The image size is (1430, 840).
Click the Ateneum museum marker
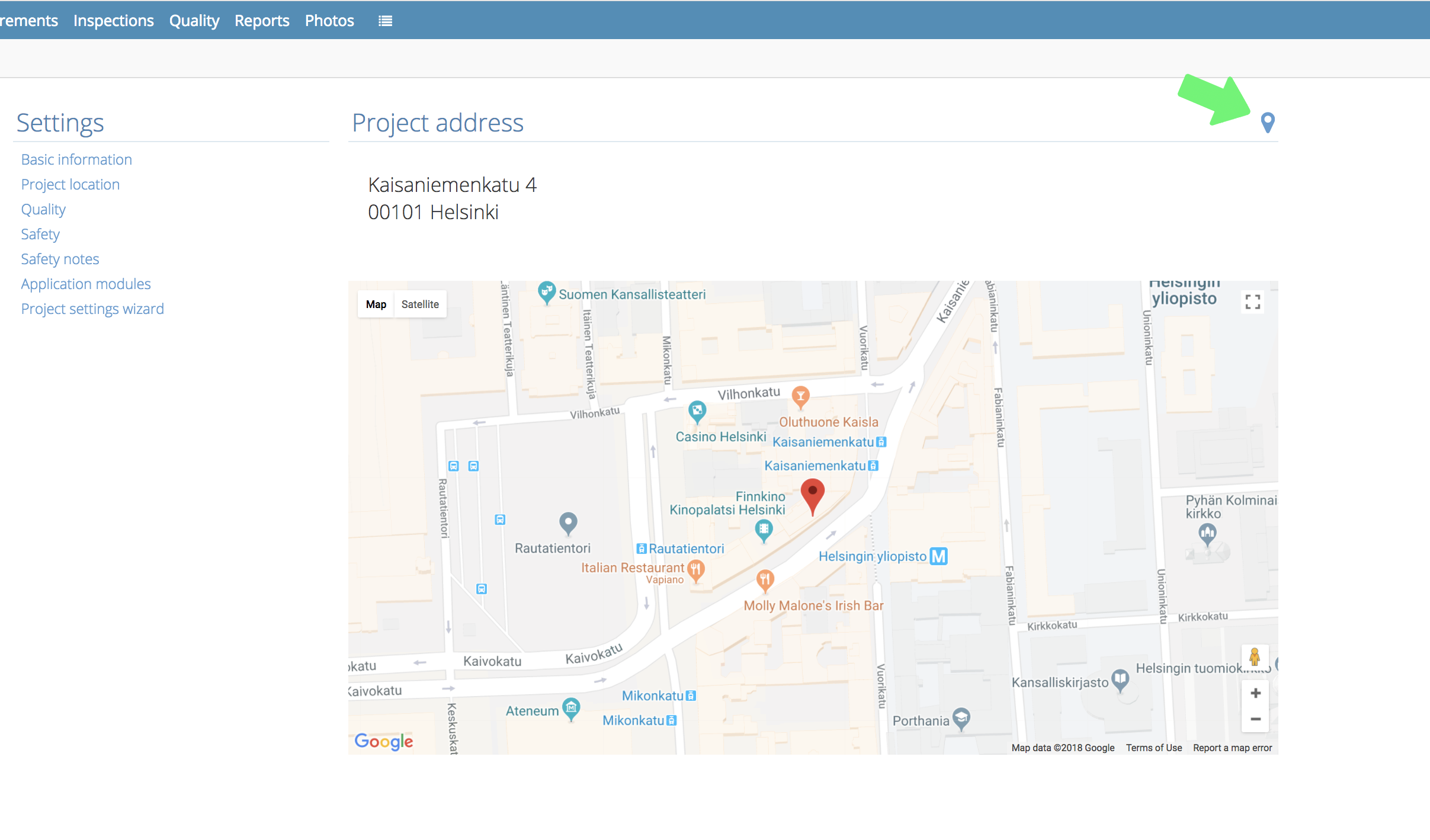click(571, 709)
